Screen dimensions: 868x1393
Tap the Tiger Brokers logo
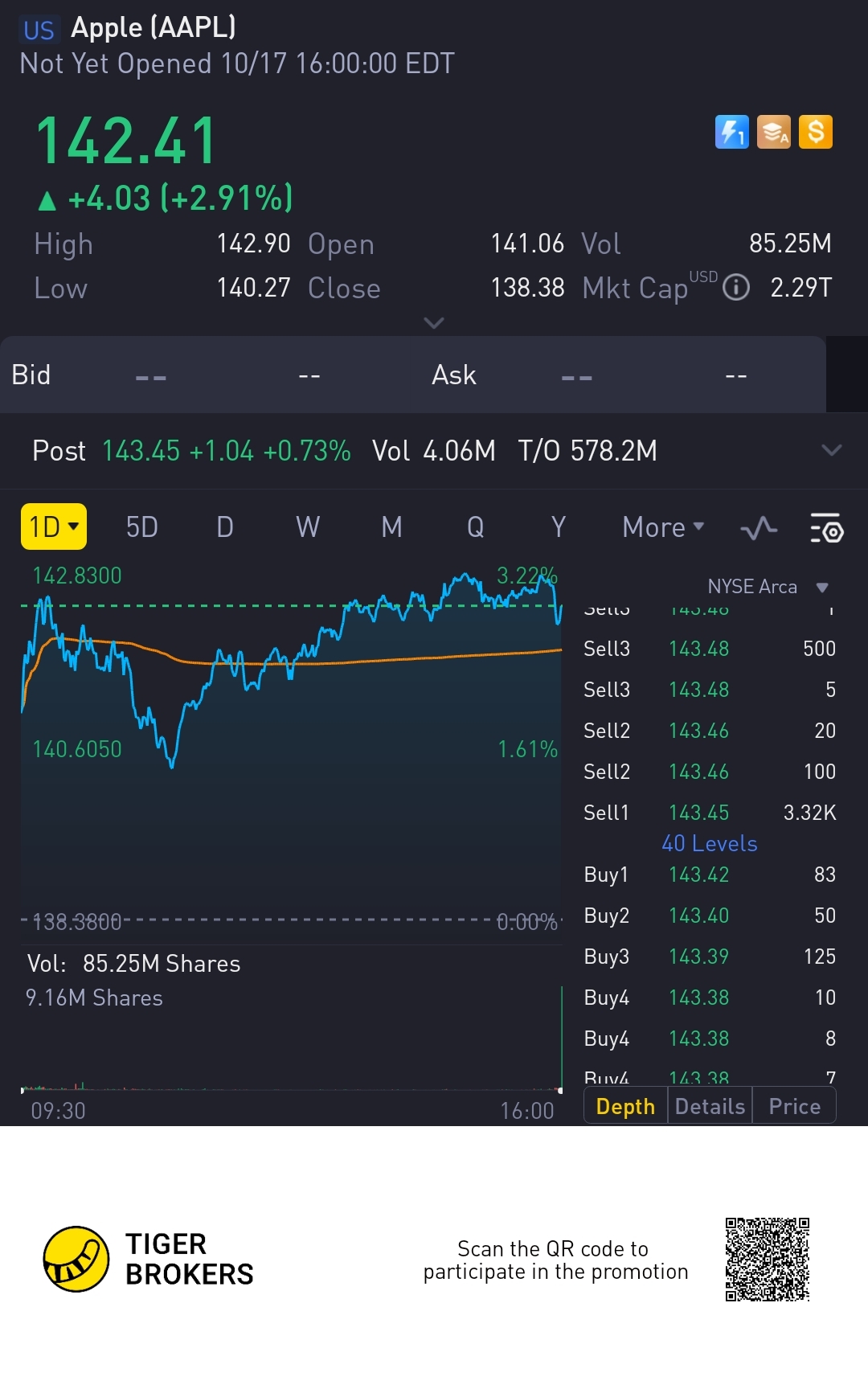click(76, 1259)
